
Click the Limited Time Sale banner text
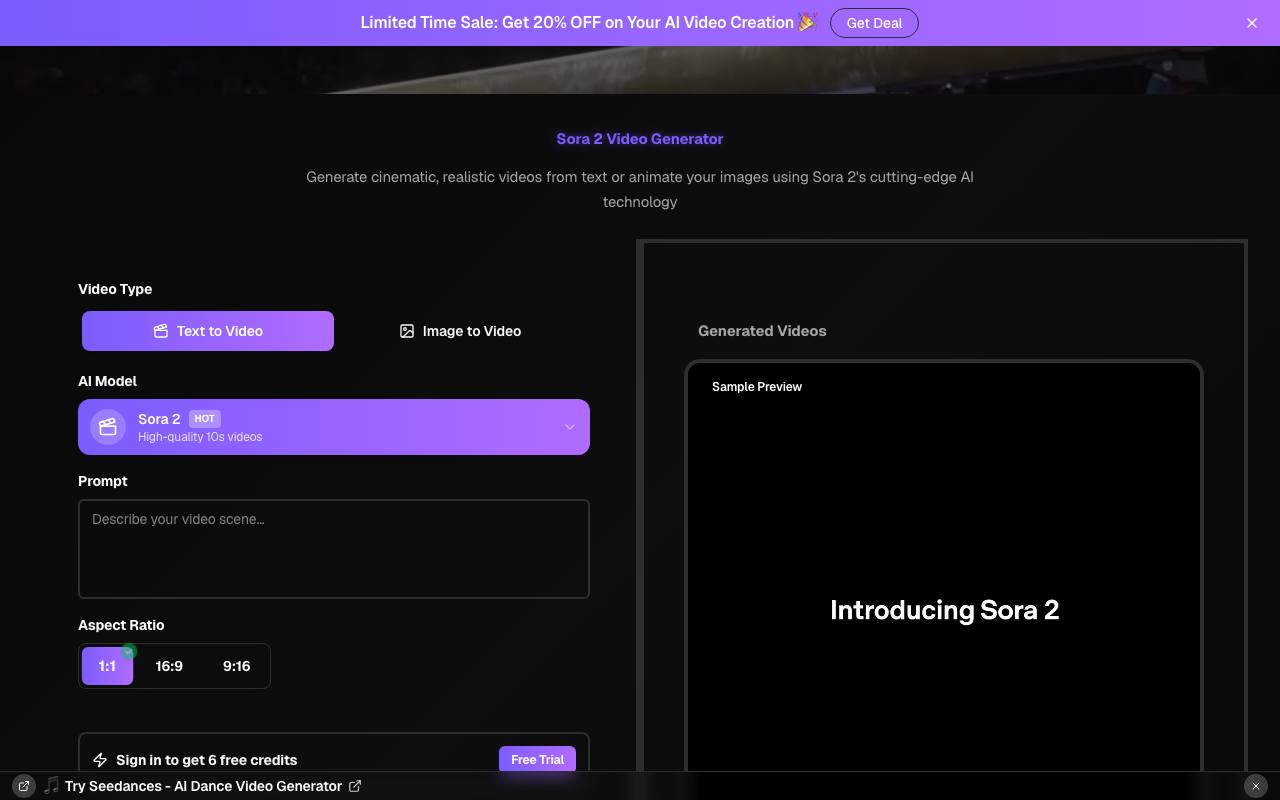tap(589, 23)
